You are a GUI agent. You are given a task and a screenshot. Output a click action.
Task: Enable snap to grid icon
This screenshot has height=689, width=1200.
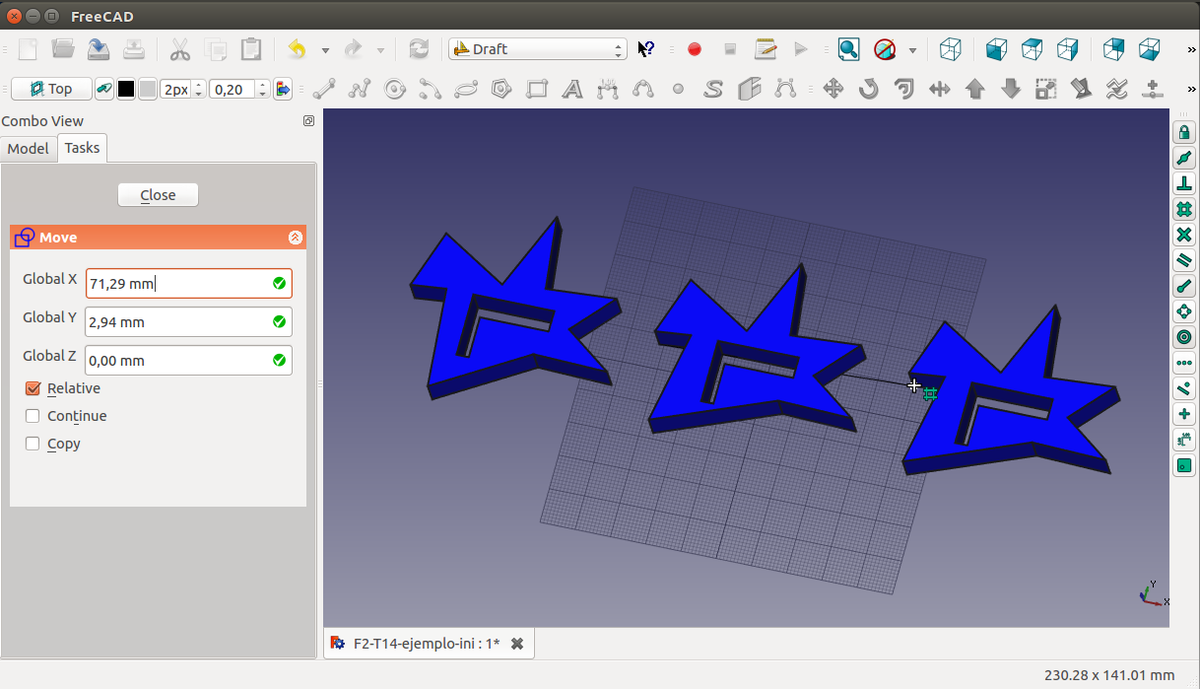coord(1184,209)
